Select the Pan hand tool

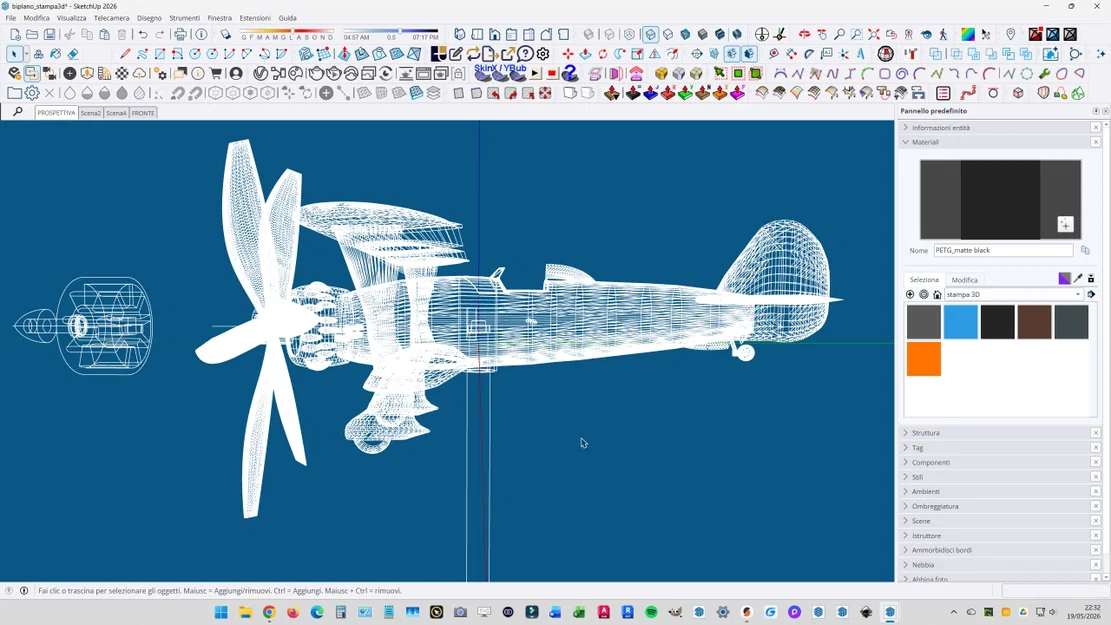click(x=822, y=34)
